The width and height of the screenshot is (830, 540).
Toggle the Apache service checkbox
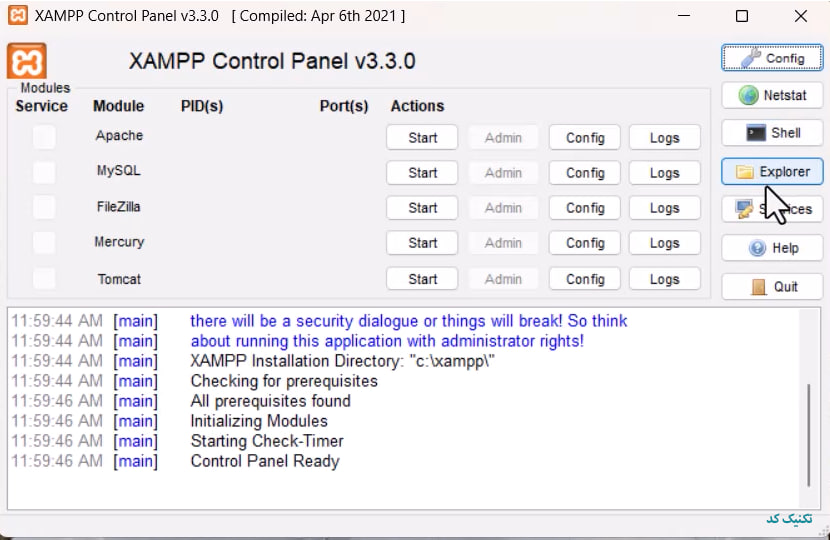[44, 137]
